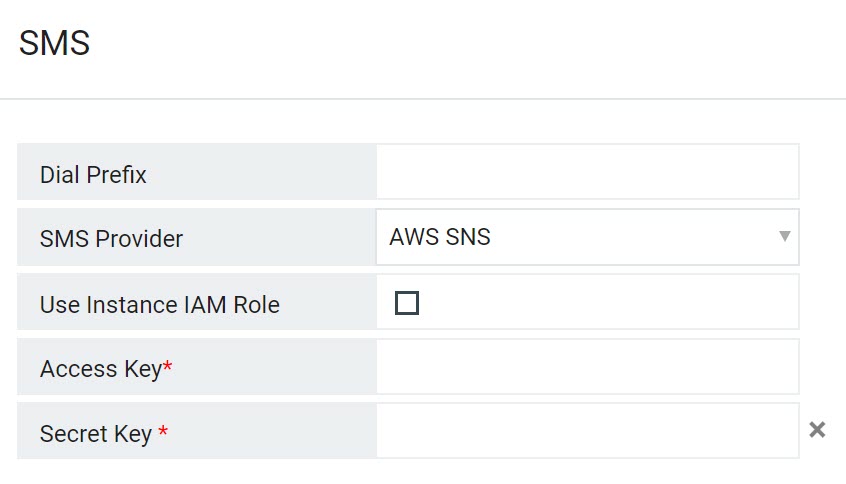Screen dimensions: 846x484
Task: Click the red asterisk next to Secret Key
Action: [x=163, y=434]
